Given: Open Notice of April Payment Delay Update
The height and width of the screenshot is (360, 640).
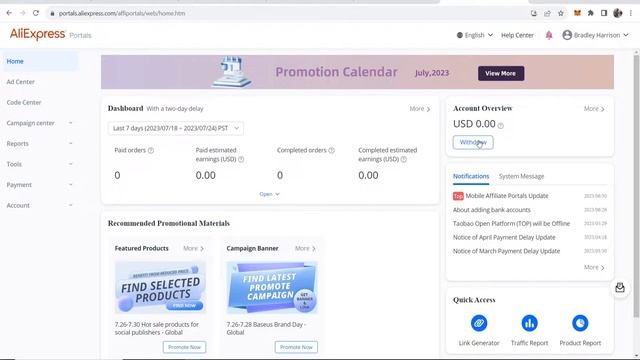Looking at the screenshot, I should (x=504, y=238).
